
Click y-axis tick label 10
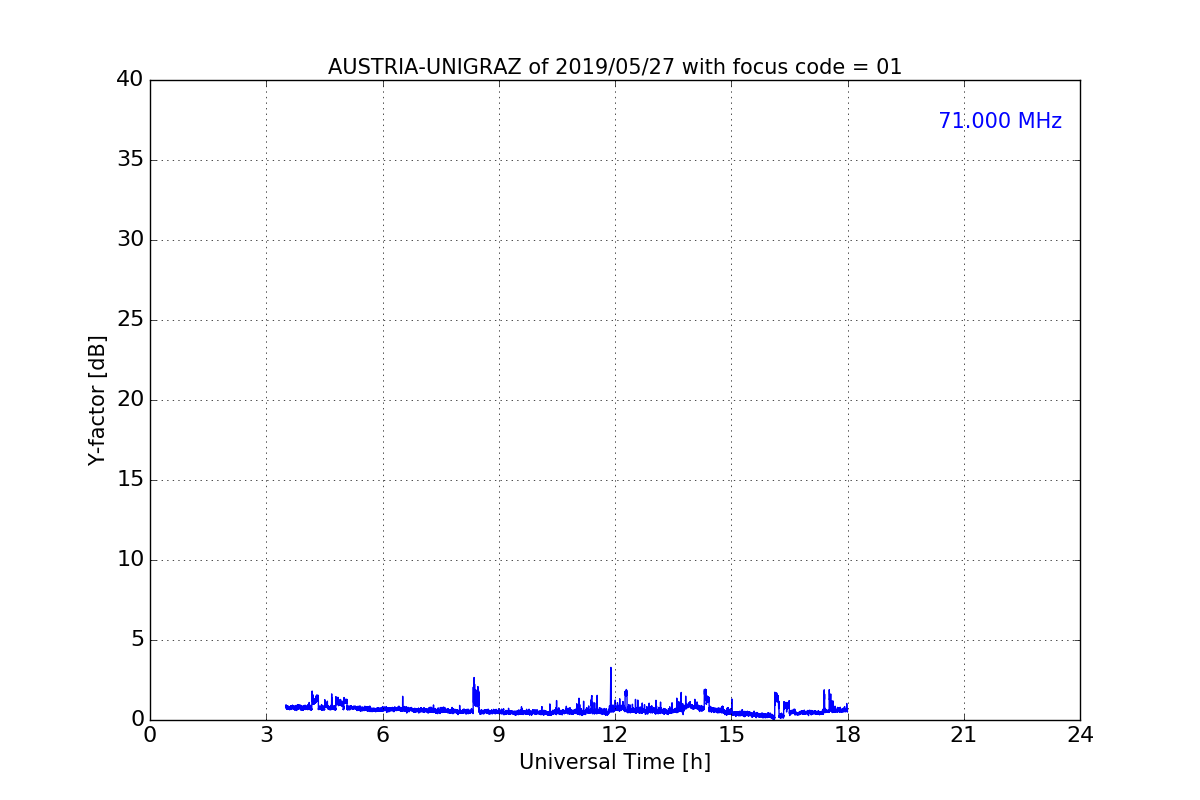pos(130,560)
